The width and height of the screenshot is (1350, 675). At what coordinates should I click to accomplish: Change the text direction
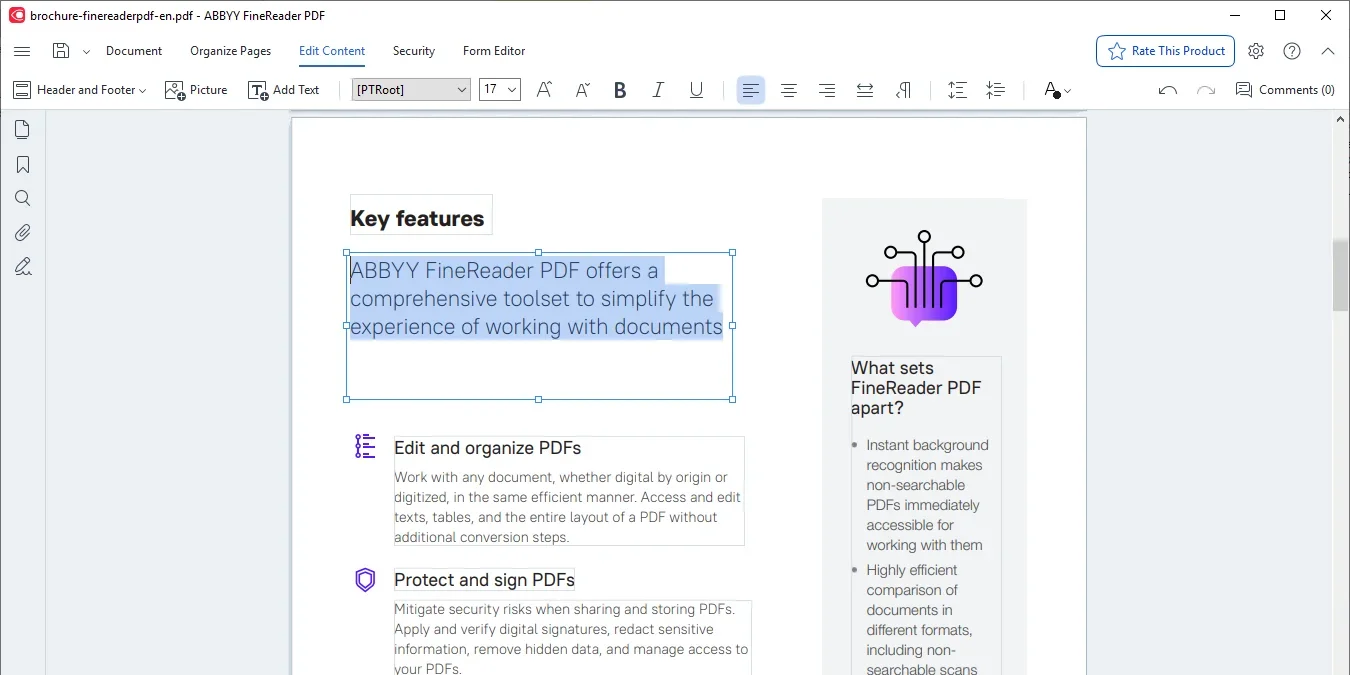tap(903, 90)
